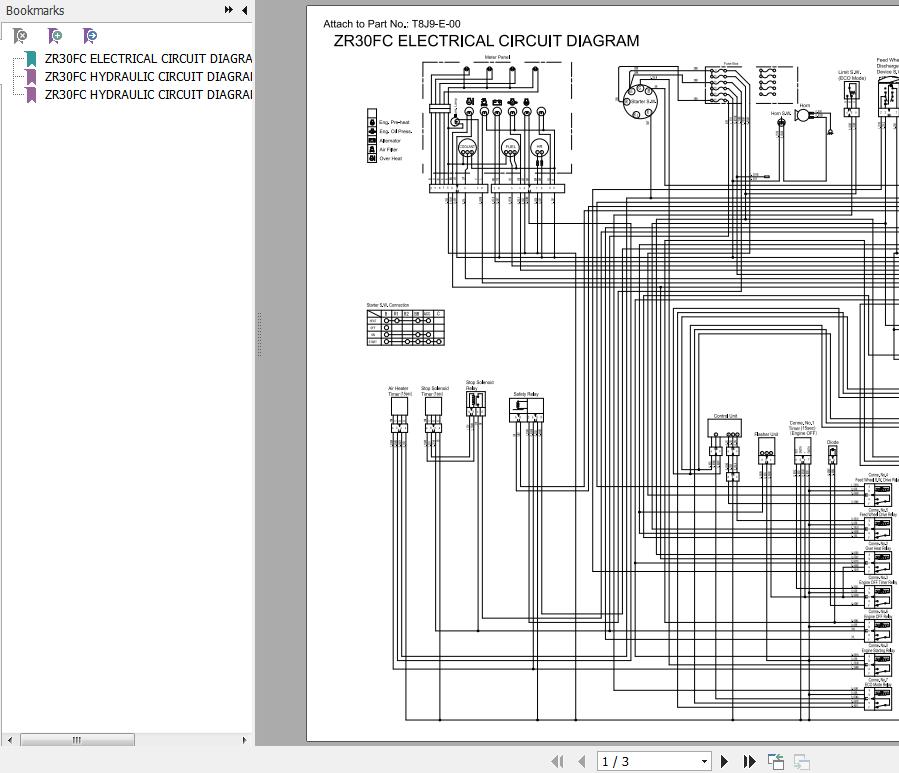Viewport: 899px width, 773px height.
Task: Go to the first page
Action: coord(557,762)
